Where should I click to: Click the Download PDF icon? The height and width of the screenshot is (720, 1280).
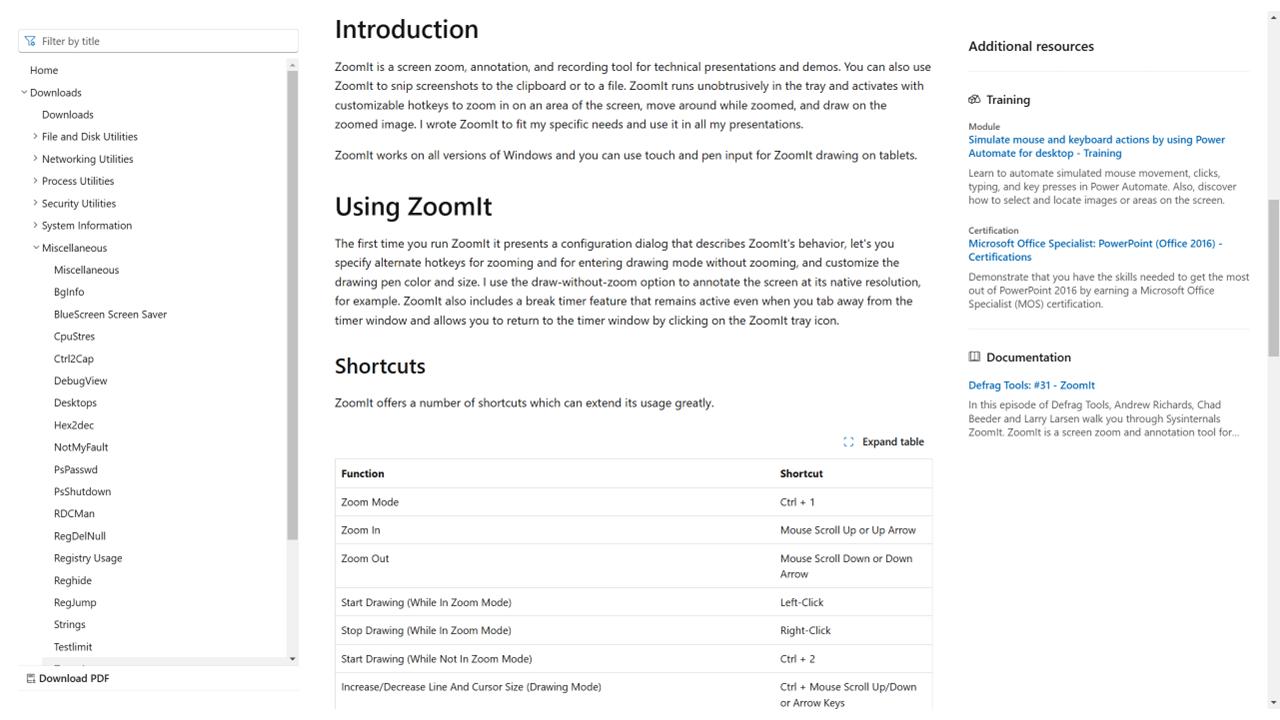(x=30, y=678)
